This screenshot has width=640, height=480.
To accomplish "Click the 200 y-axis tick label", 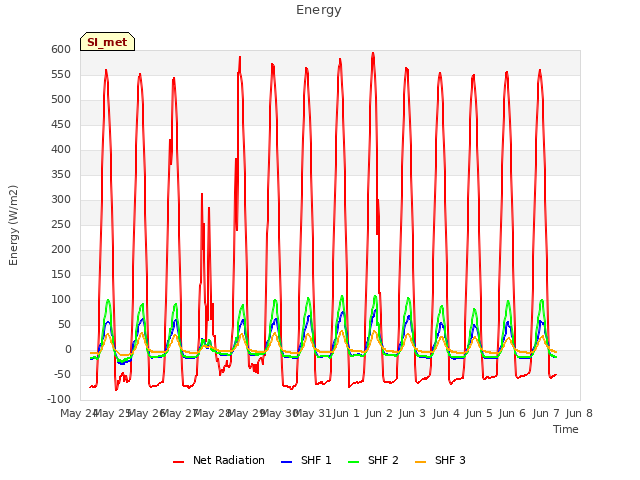I will [61, 249].
